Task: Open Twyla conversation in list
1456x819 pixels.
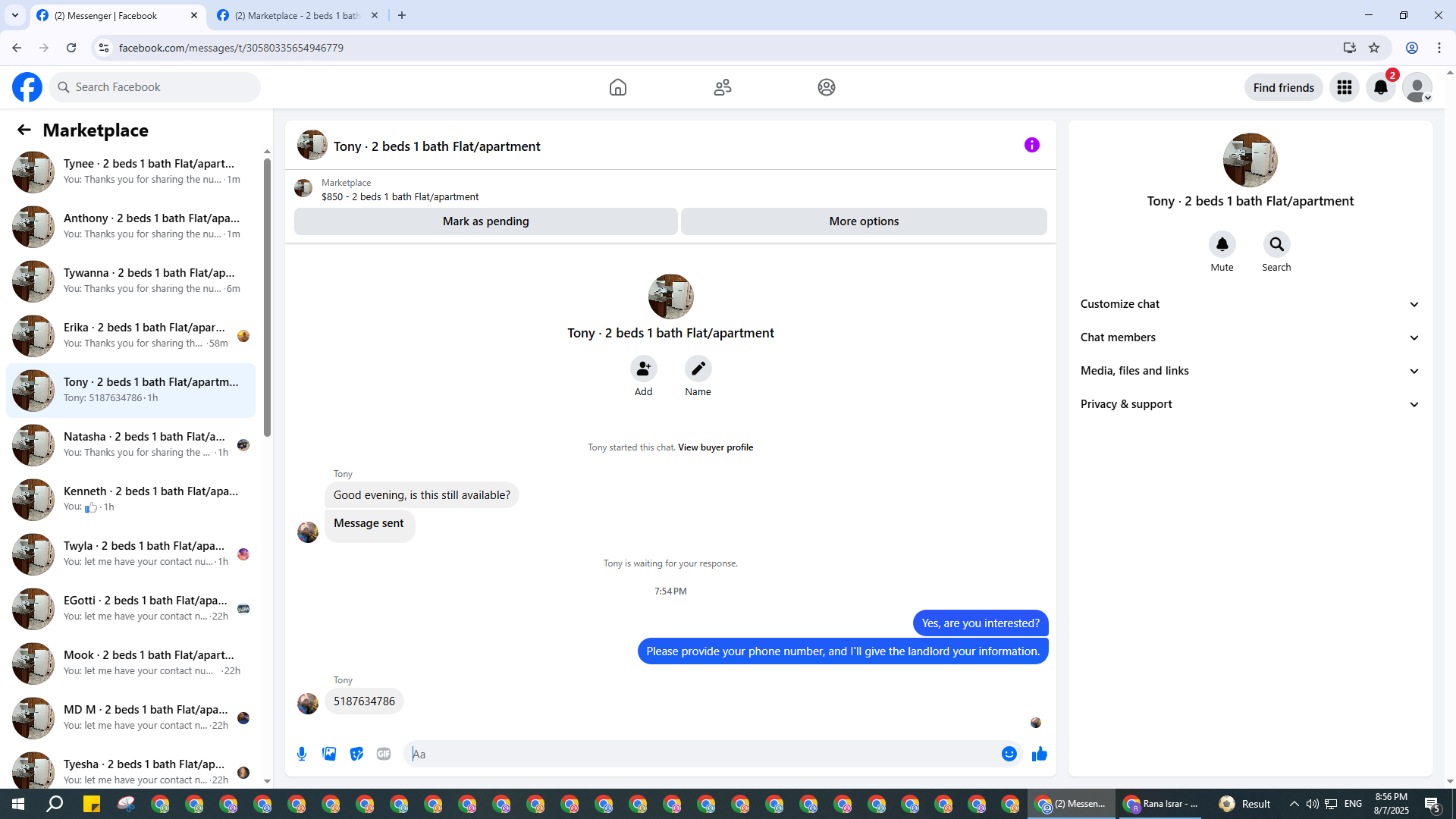Action: [130, 554]
